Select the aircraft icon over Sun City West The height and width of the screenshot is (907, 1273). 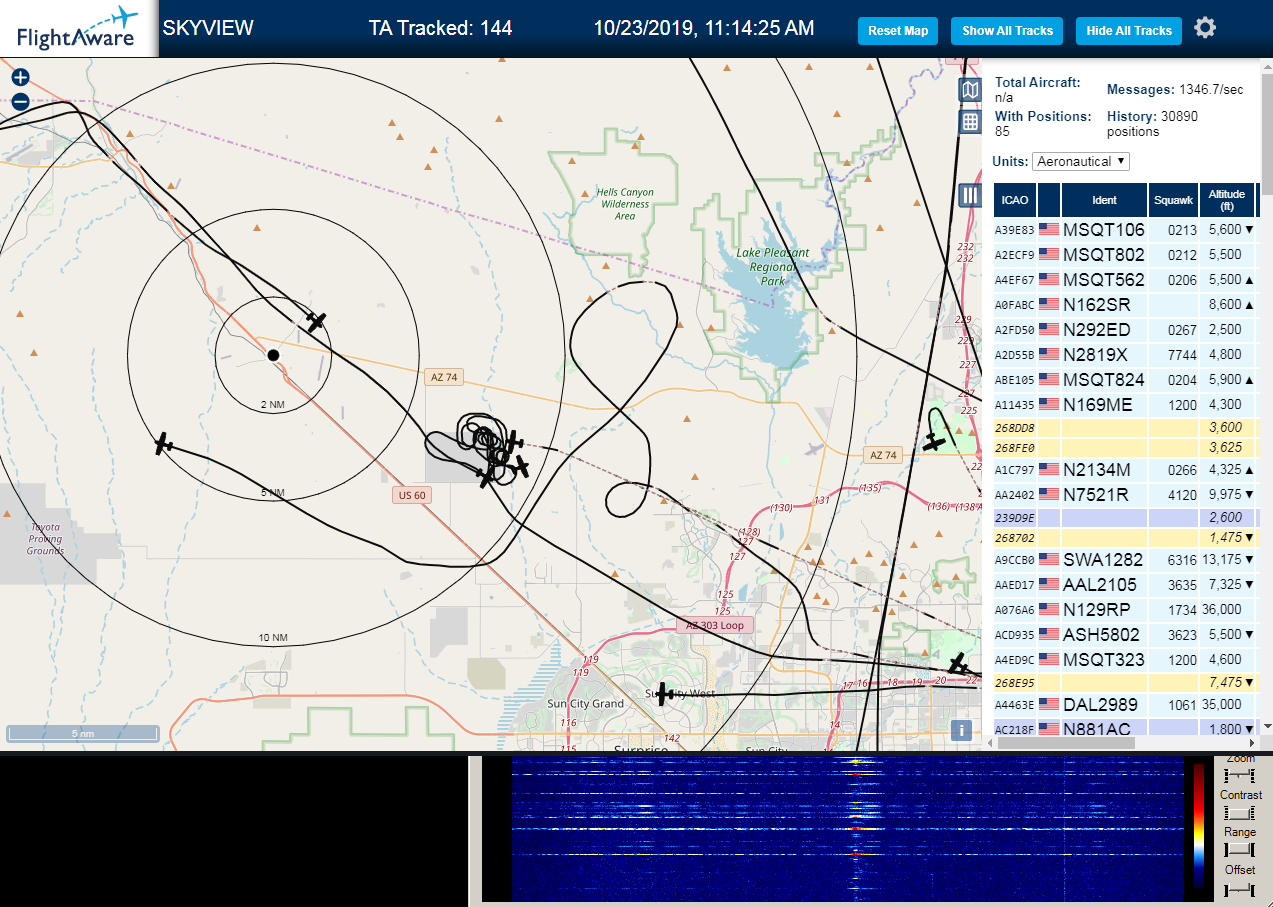tap(662, 693)
